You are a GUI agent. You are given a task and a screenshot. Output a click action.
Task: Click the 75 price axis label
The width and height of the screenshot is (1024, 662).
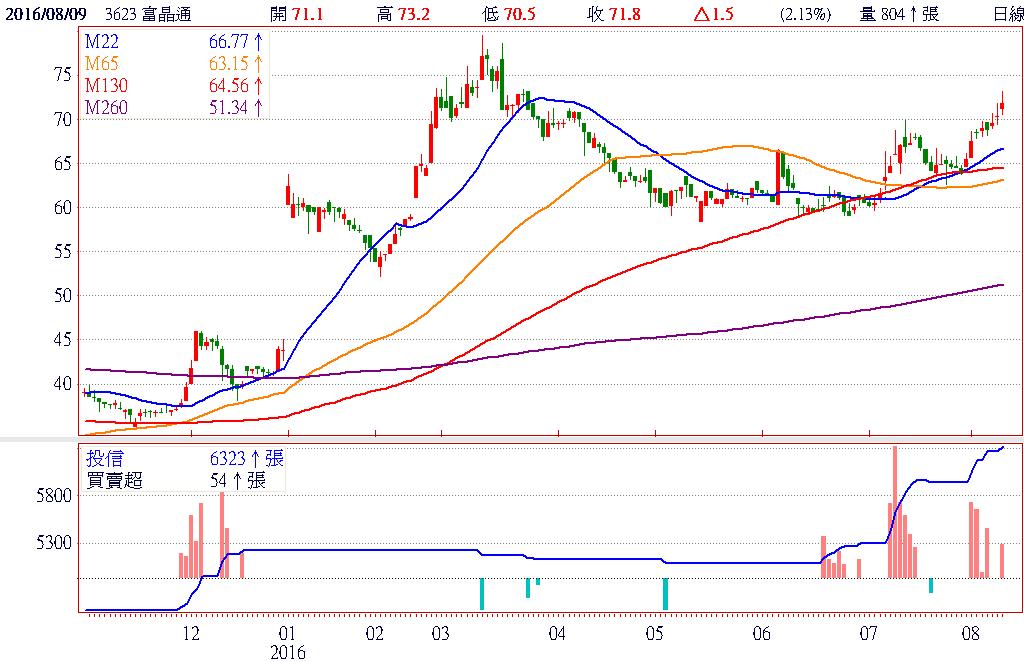pos(62,75)
